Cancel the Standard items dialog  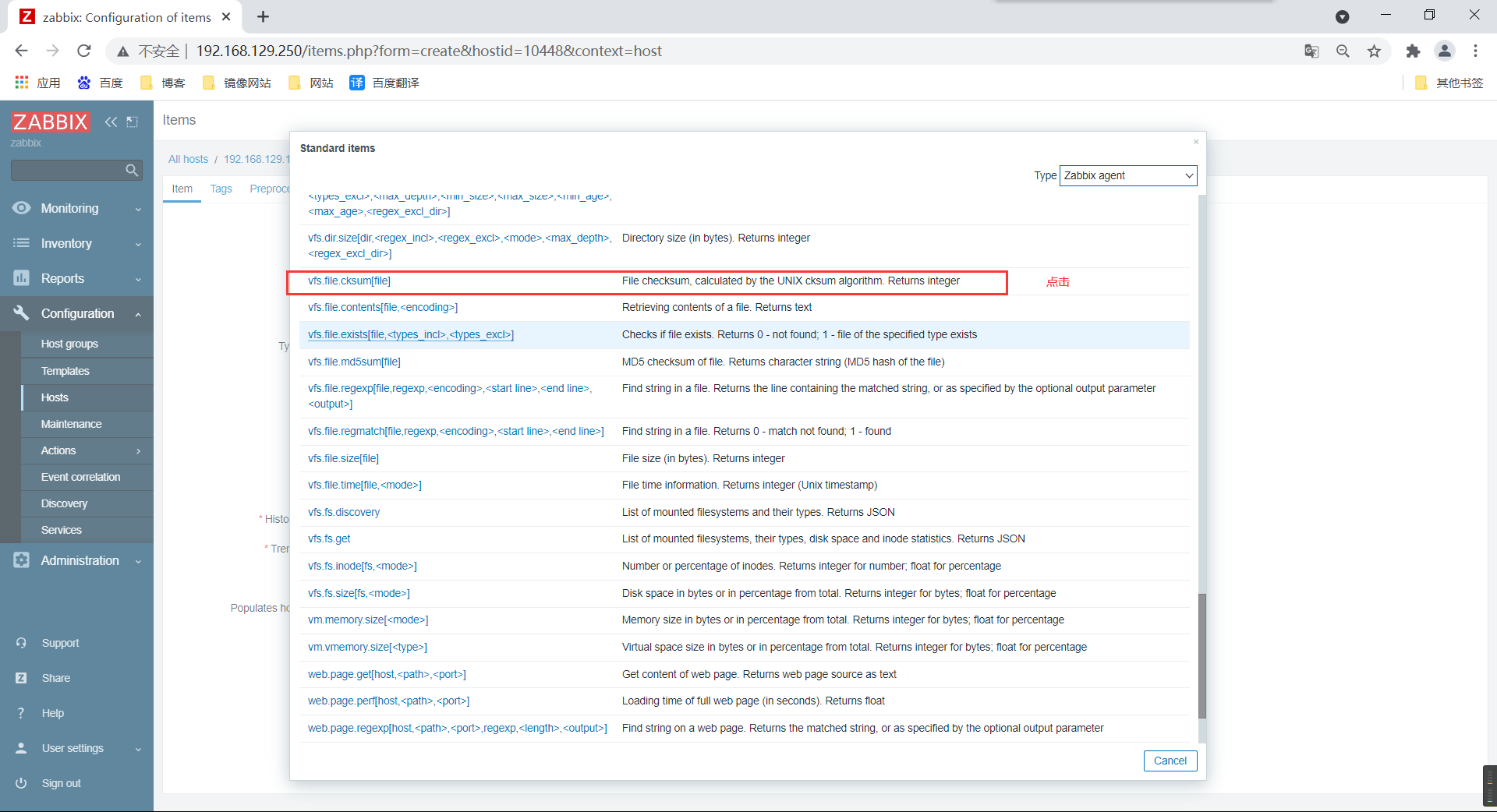[1170, 761]
